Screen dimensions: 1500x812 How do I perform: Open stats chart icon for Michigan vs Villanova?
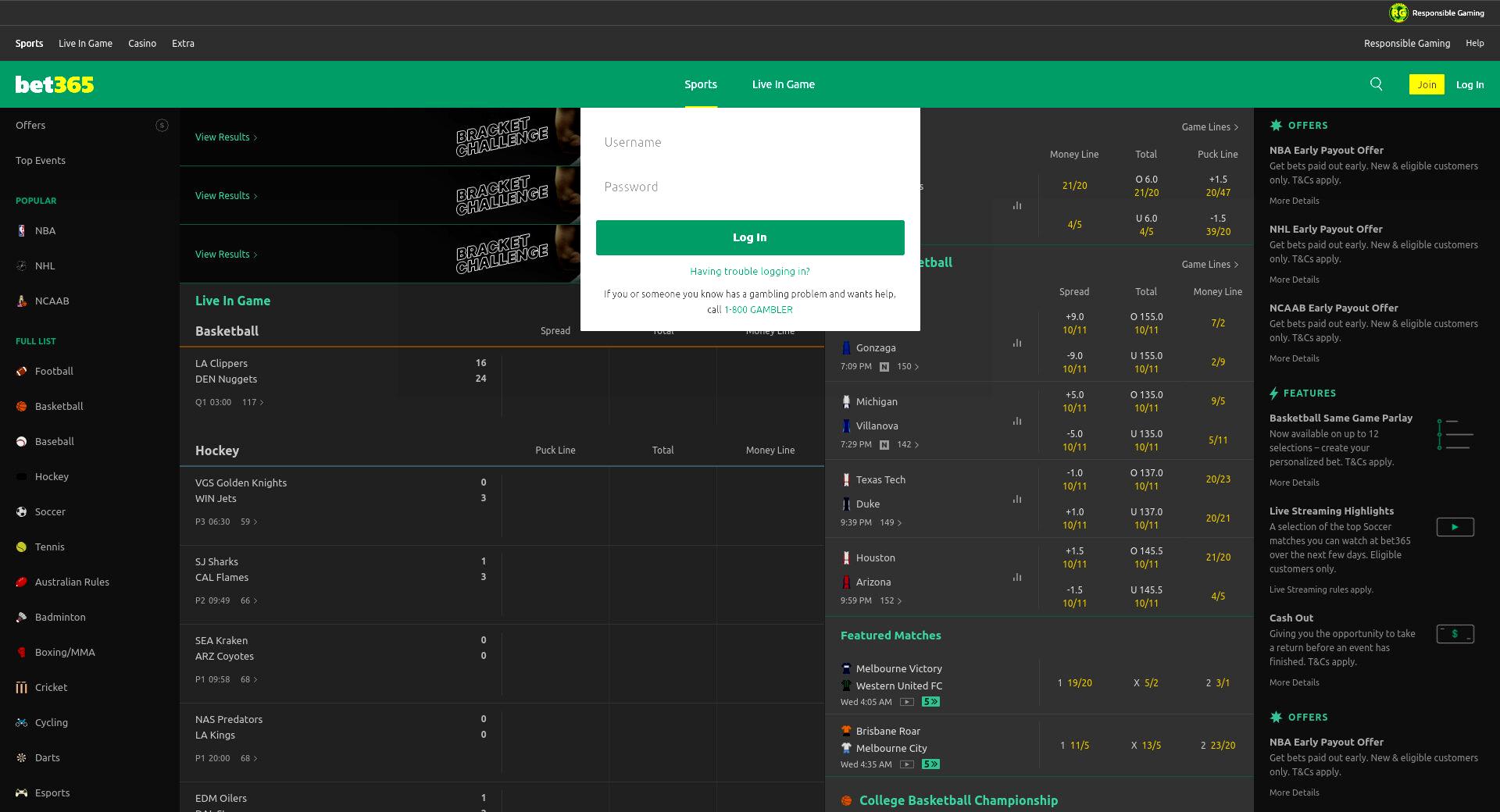coord(1017,421)
